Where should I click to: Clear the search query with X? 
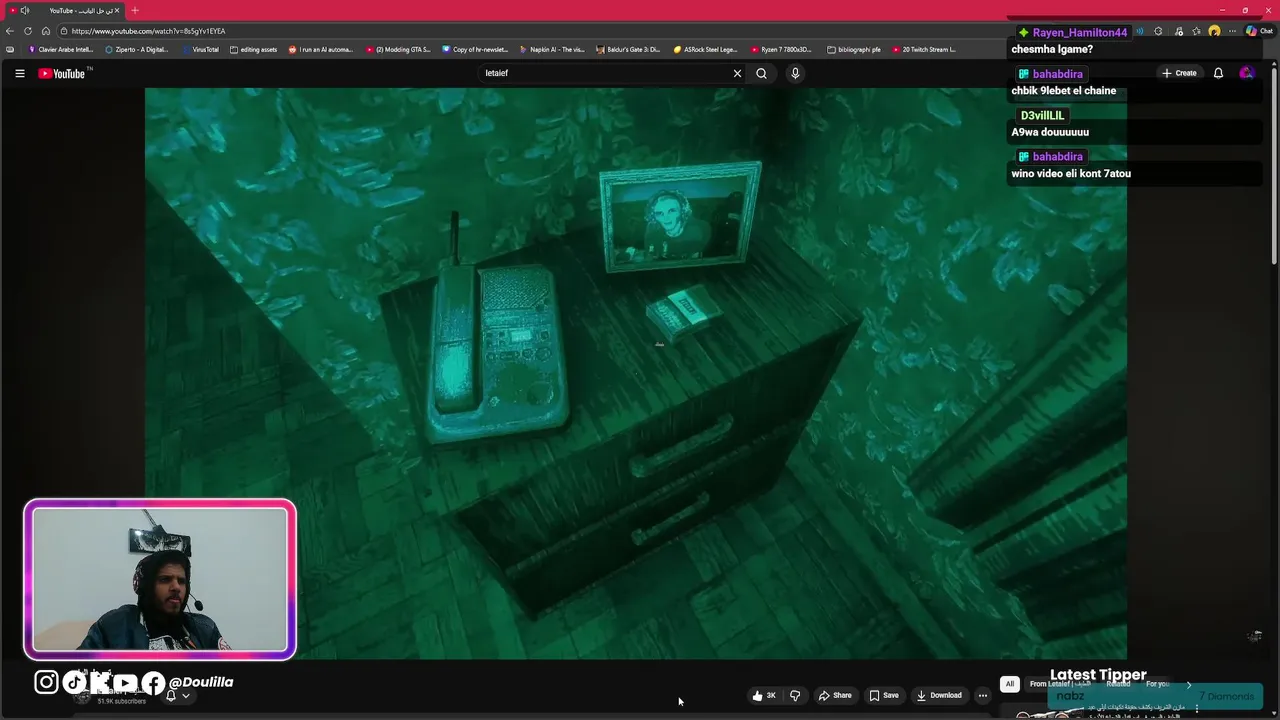[738, 73]
